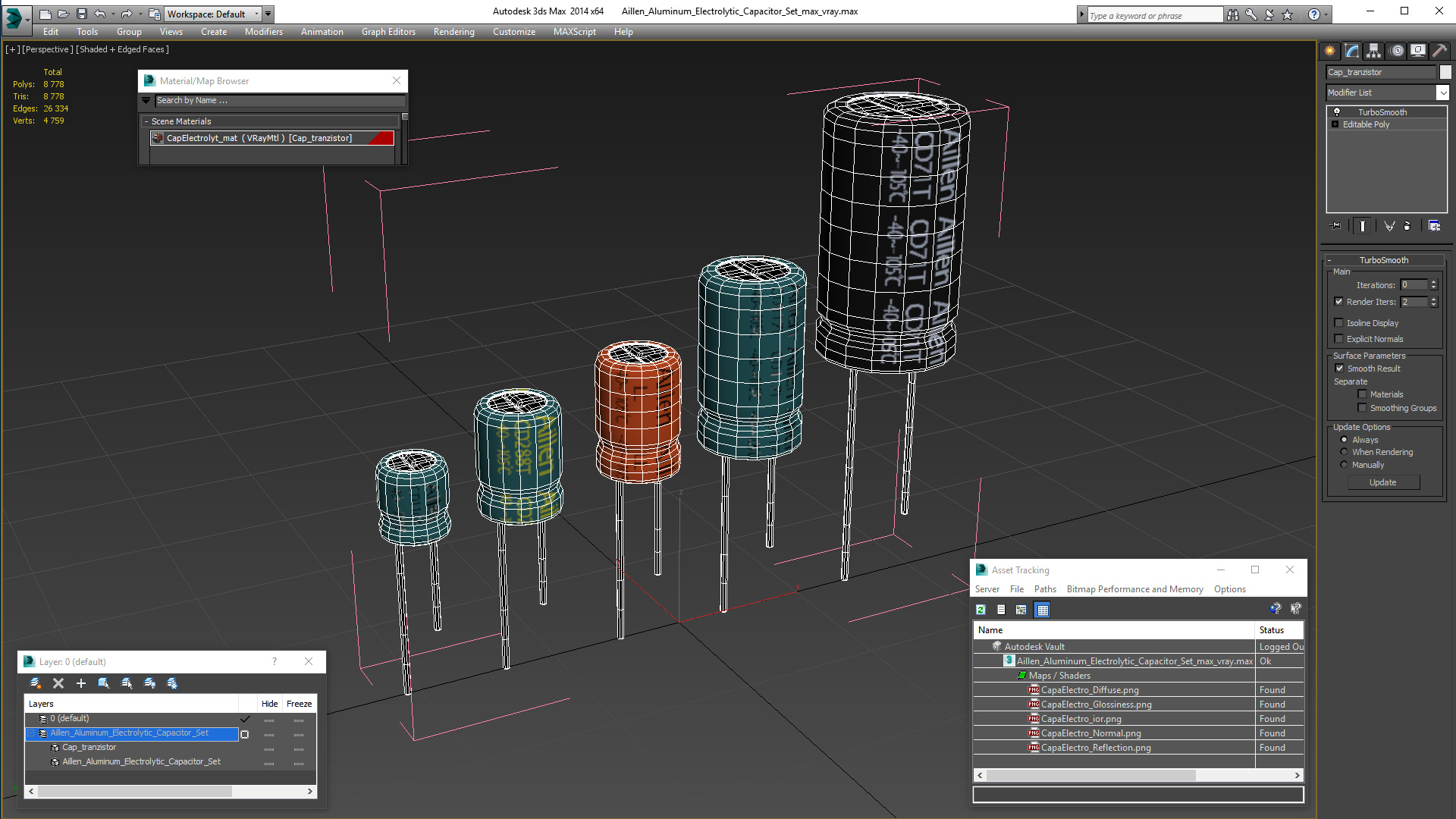Viewport: 1456px width, 819px height.
Task: Open the Rendering menu
Action: point(453,32)
